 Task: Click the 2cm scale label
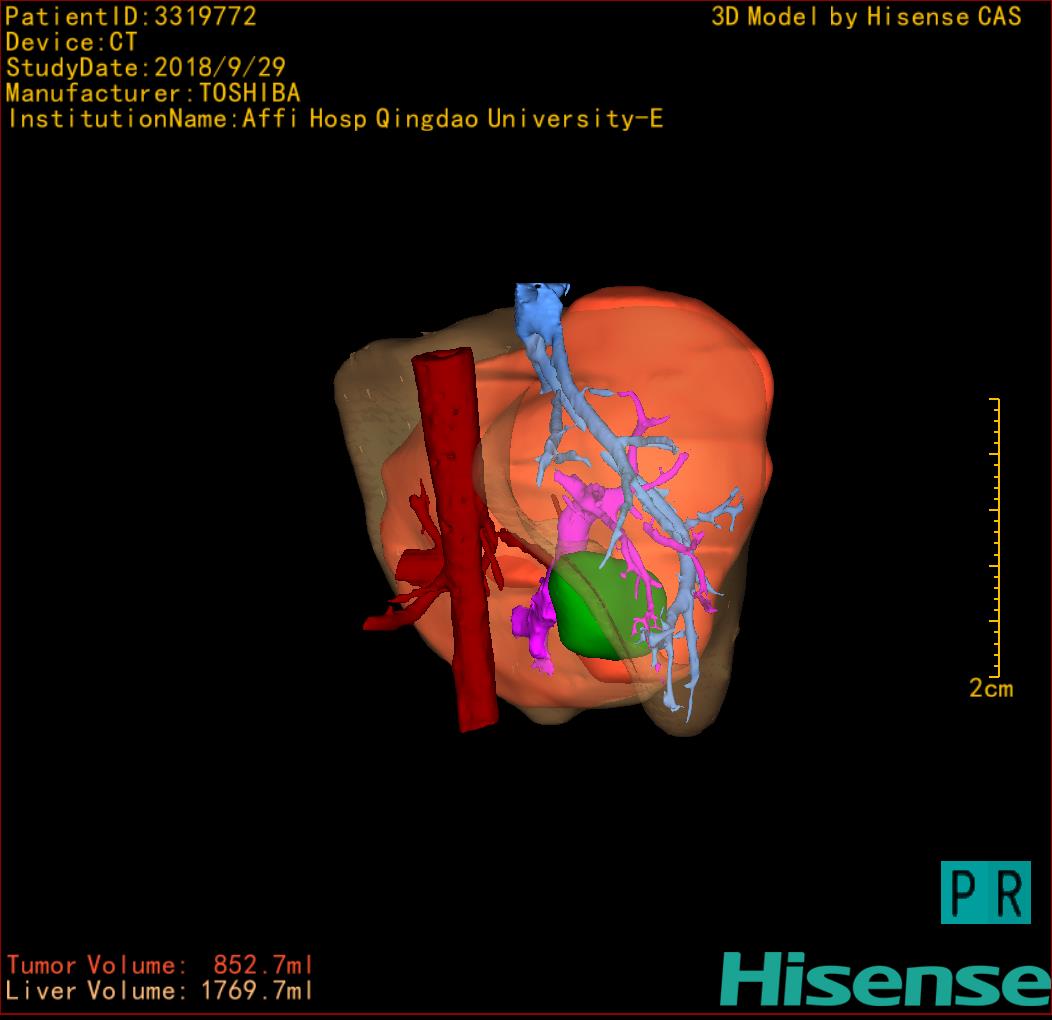tap(990, 688)
